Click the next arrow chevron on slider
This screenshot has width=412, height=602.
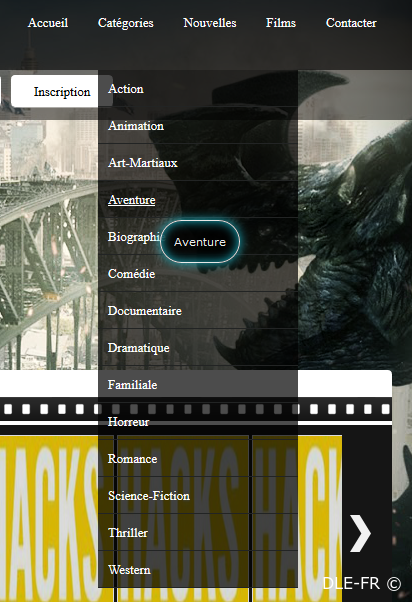361,533
